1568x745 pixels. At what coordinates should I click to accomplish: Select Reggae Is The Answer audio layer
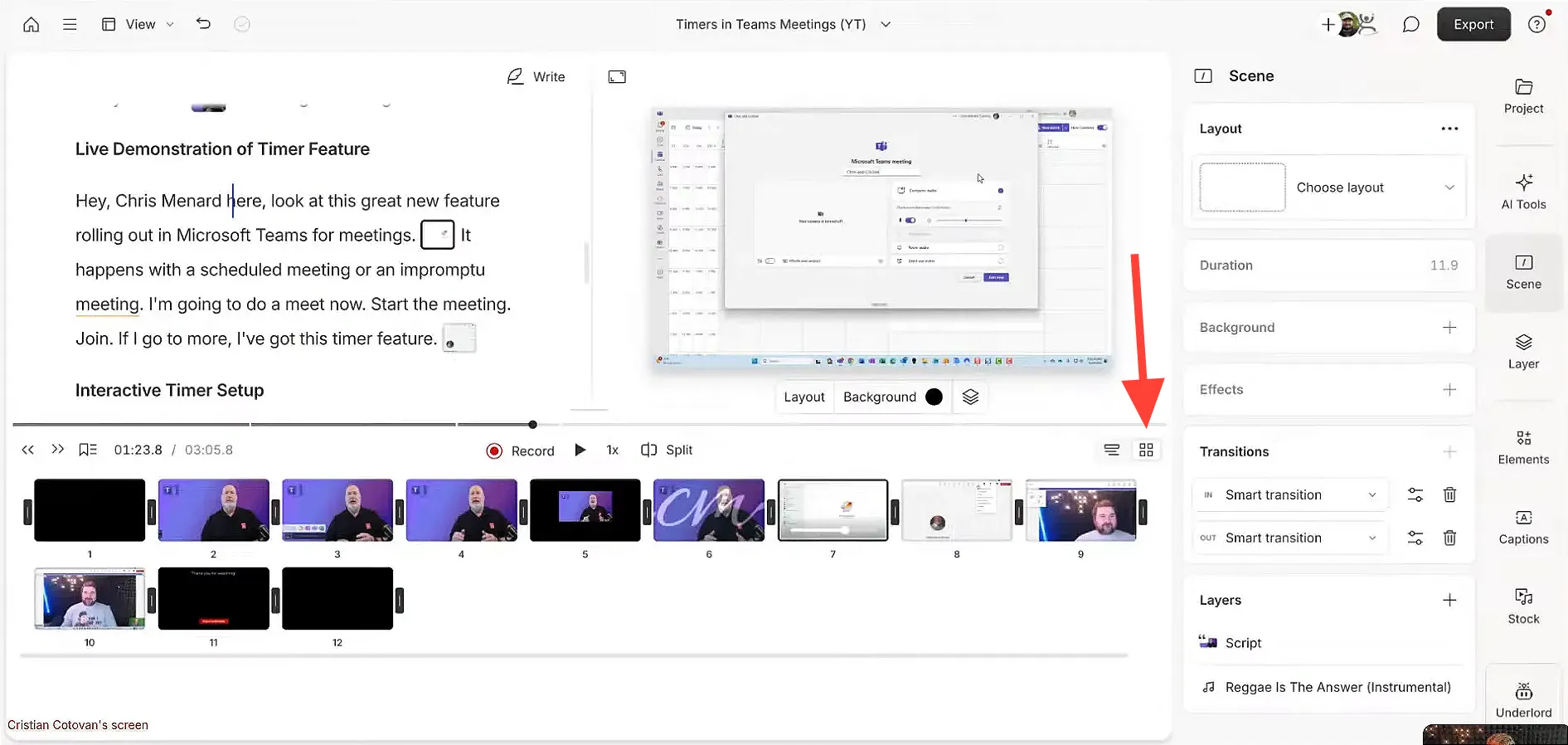(1328, 688)
